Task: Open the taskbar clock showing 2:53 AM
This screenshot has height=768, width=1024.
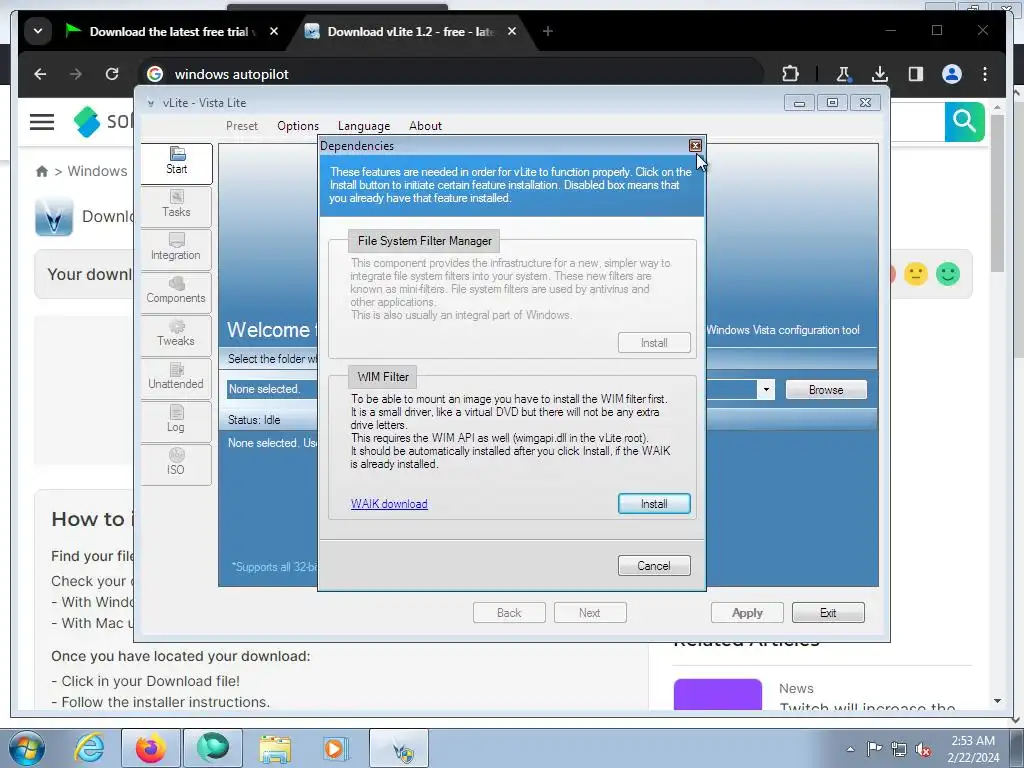Action: click(973, 749)
